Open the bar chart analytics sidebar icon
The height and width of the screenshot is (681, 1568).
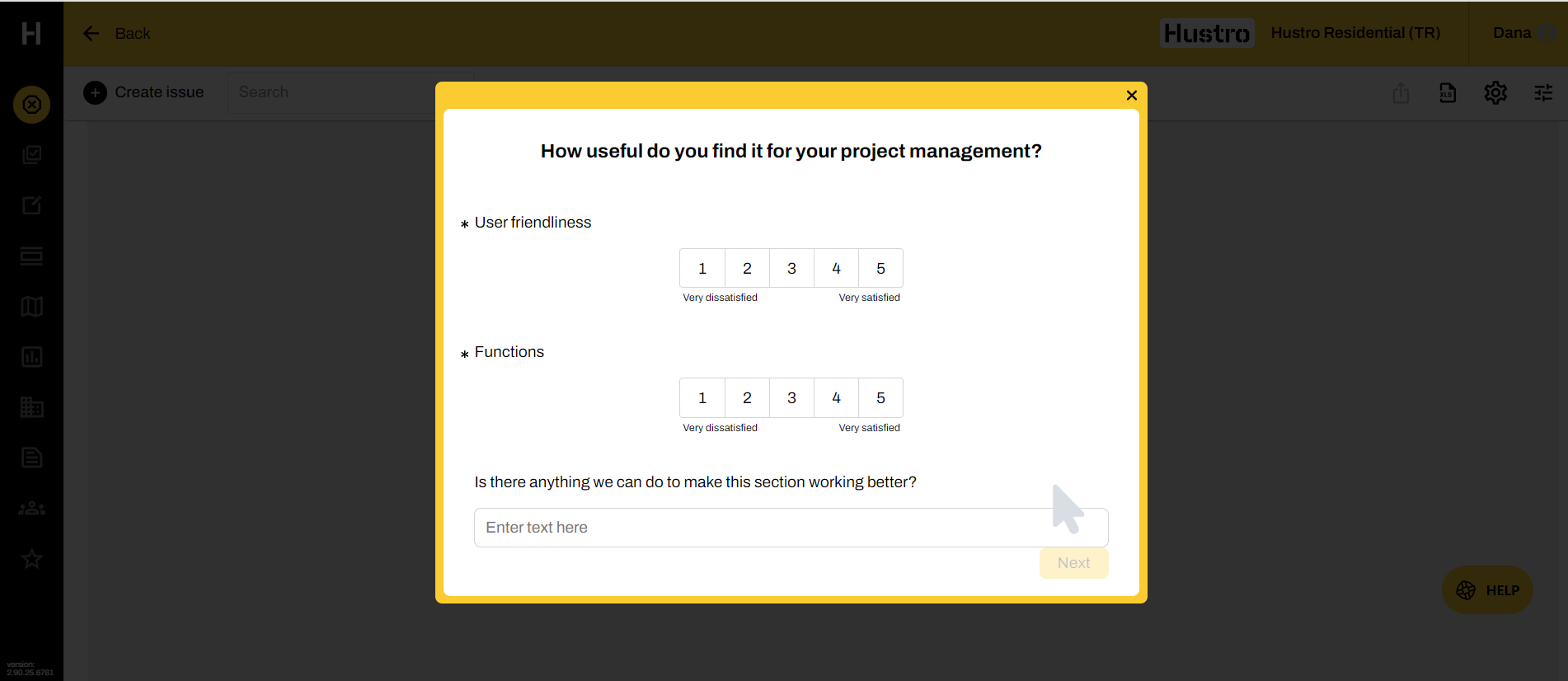point(31,357)
